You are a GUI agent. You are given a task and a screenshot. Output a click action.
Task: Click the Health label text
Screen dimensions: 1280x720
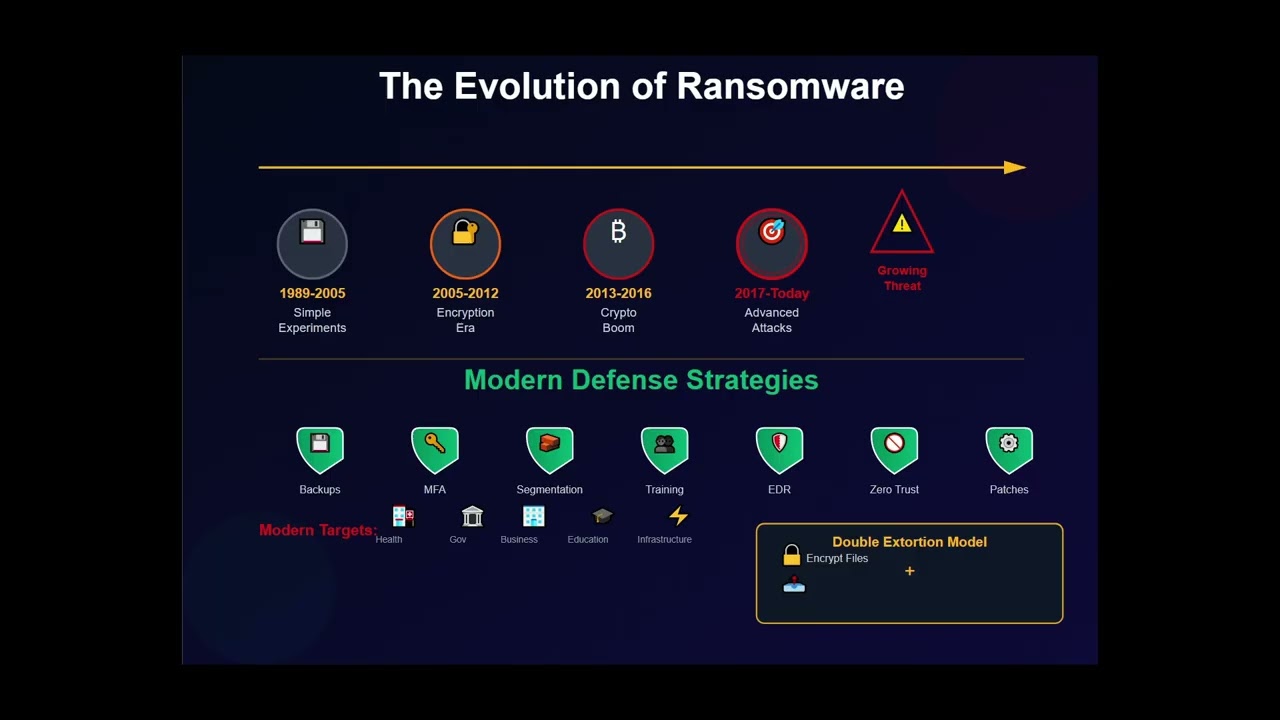tap(389, 539)
